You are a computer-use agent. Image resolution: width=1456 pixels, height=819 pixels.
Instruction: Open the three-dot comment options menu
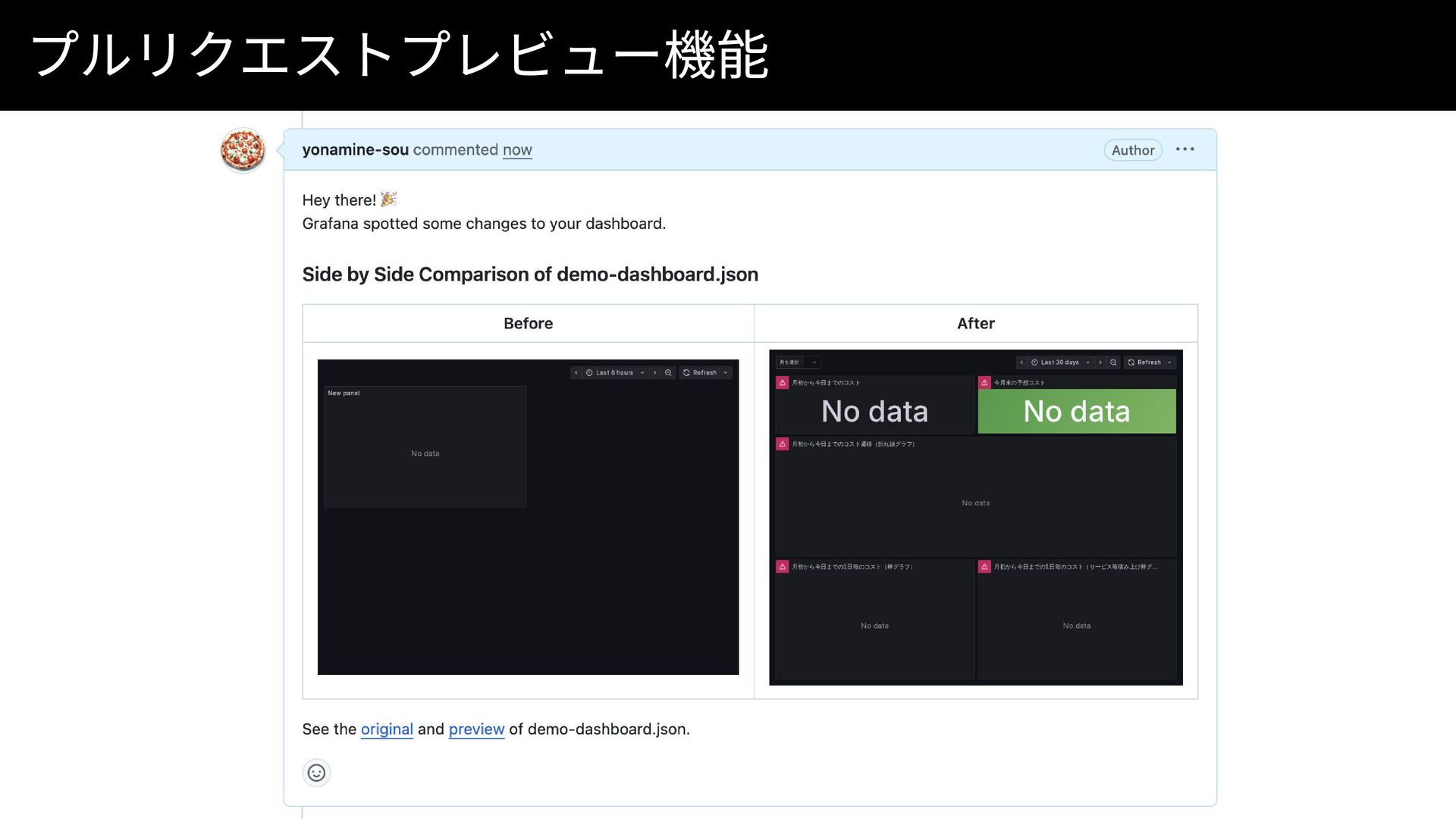tap(1185, 149)
